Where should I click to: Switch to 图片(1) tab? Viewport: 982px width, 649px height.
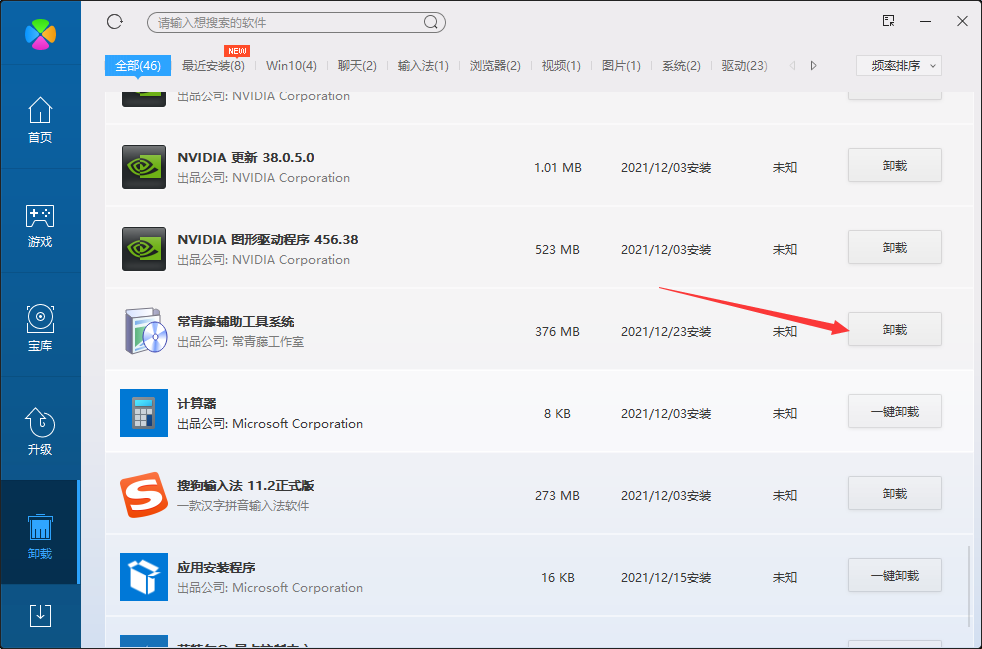click(x=621, y=66)
